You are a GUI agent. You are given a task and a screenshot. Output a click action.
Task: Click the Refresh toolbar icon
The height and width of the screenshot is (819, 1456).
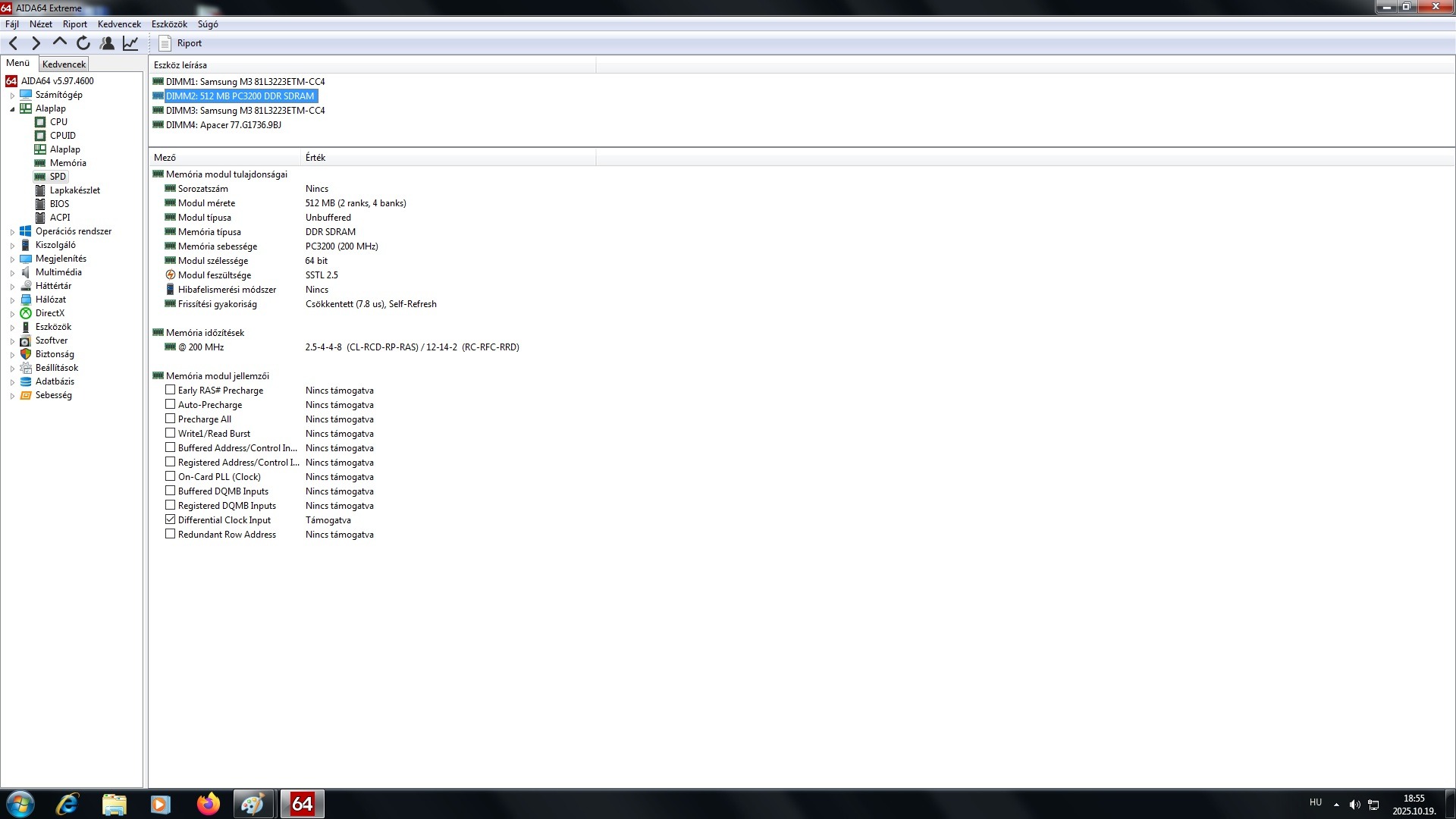coord(83,43)
